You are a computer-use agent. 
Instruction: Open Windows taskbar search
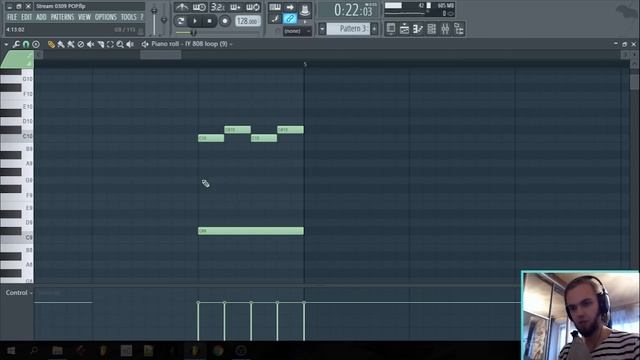pos(34,351)
